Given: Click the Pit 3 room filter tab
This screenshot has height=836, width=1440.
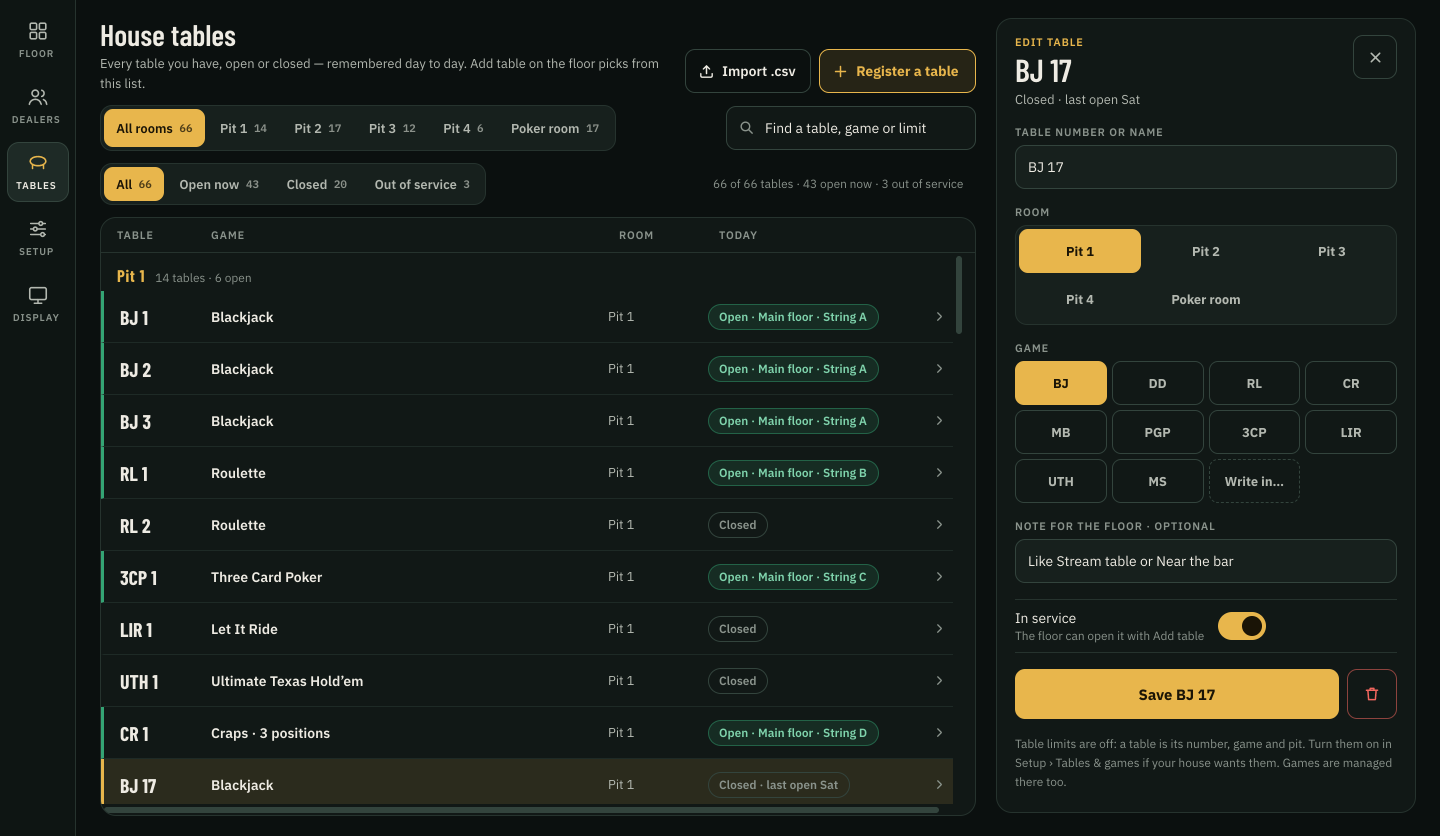Looking at the screenshot, I should (x=392, y=128).
